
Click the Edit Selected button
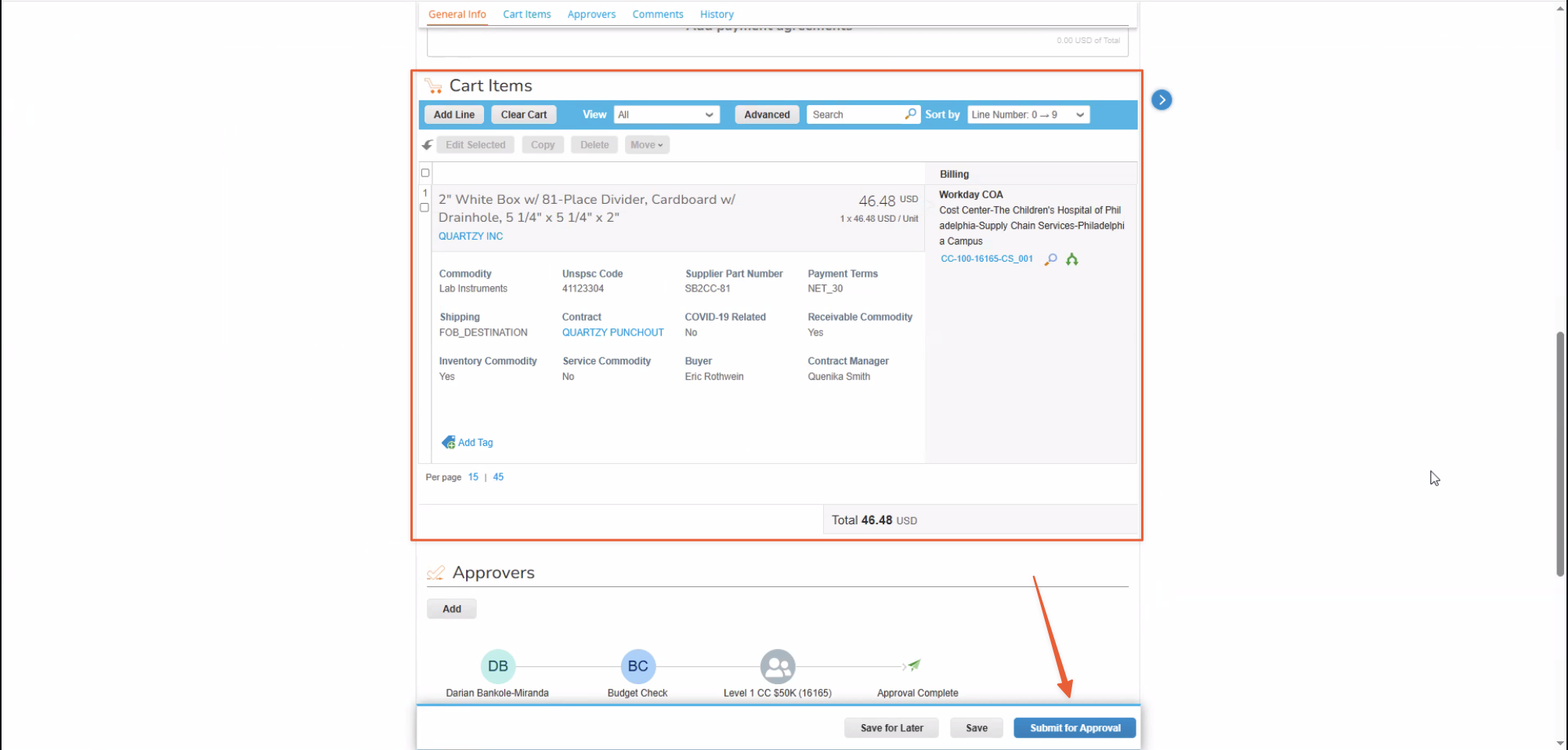475,145
